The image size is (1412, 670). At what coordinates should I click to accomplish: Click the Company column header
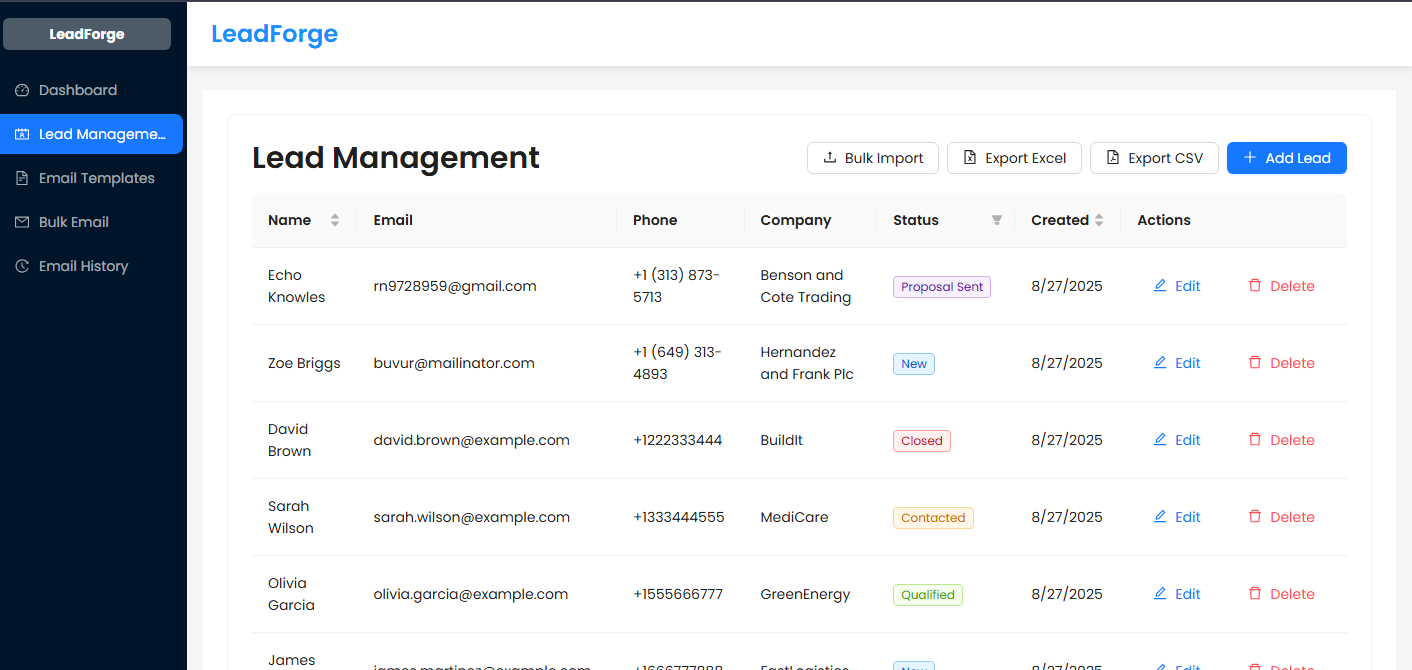point(811,220)
